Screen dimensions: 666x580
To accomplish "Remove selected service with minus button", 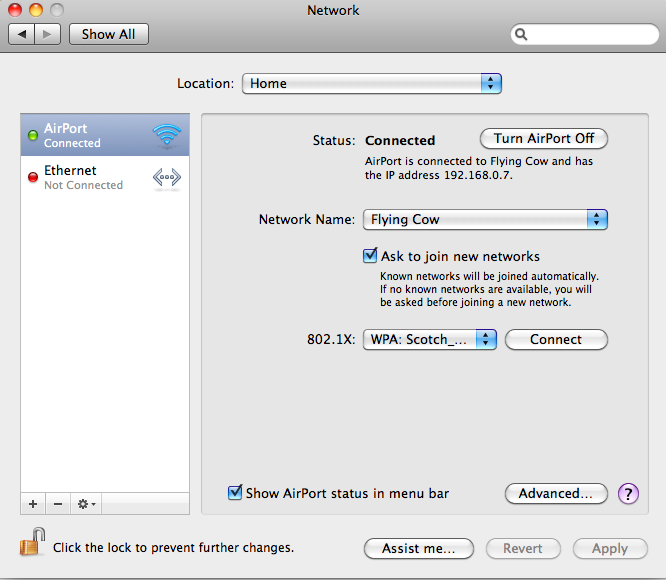I will coord(58,504).
